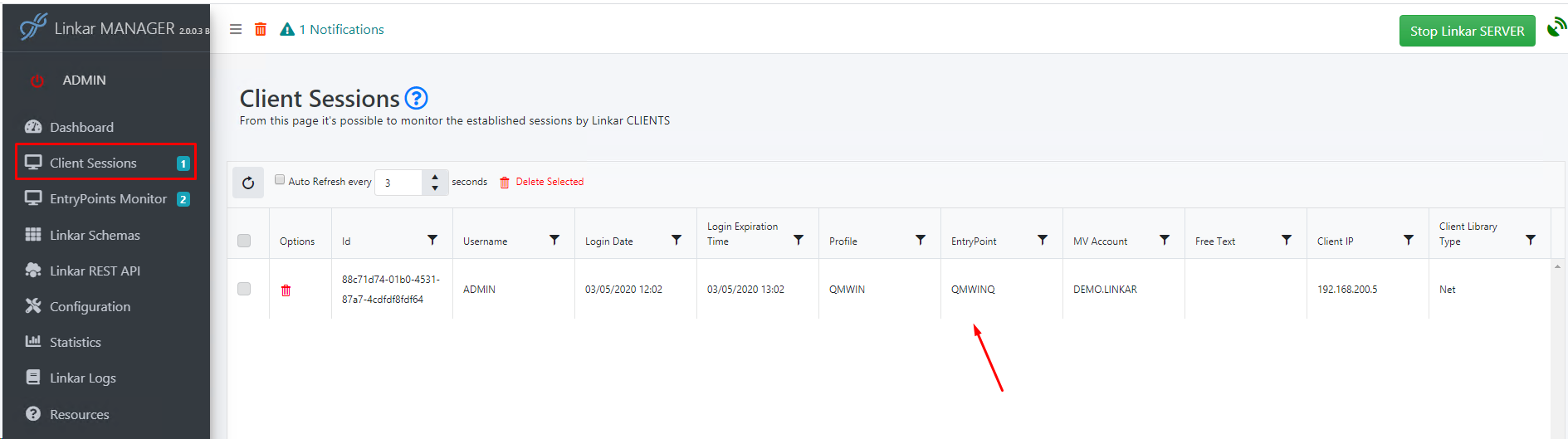Open filter for Id column
The height and width of the screenshot is (439, 1568).
[x=432, y=240]
